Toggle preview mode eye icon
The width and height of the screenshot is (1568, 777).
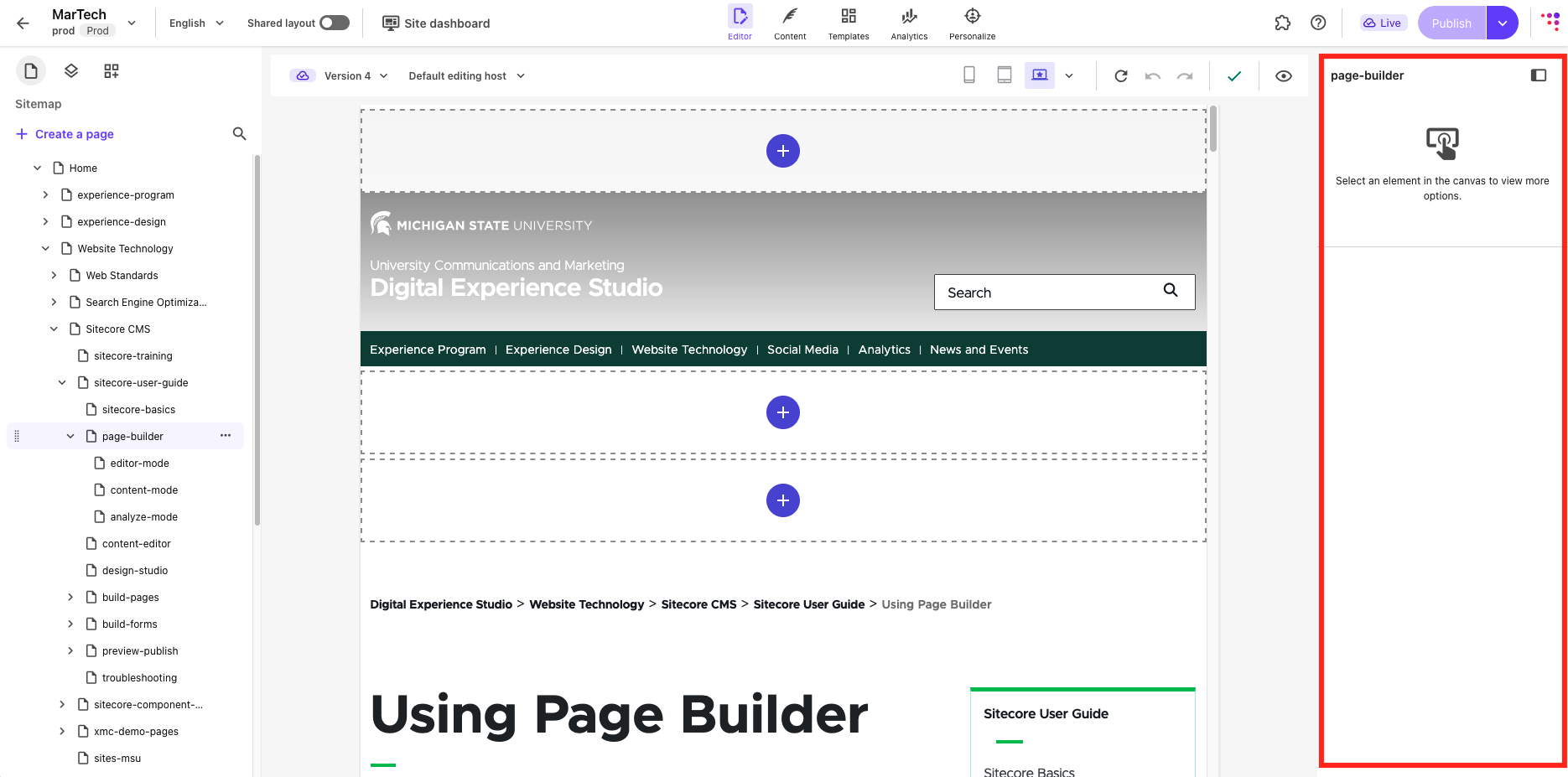1284,75
